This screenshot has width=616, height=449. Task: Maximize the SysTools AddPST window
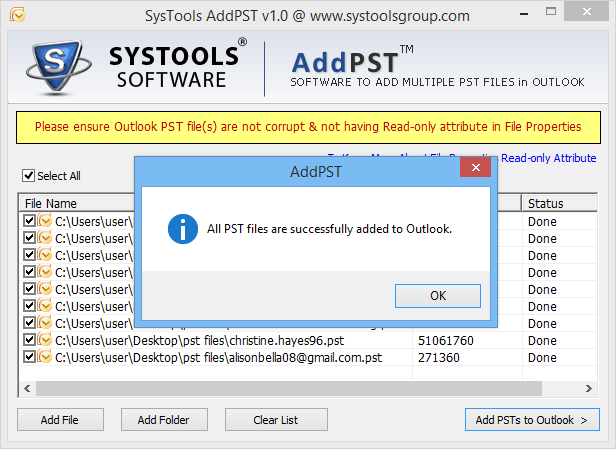click(x=551, y=12)
